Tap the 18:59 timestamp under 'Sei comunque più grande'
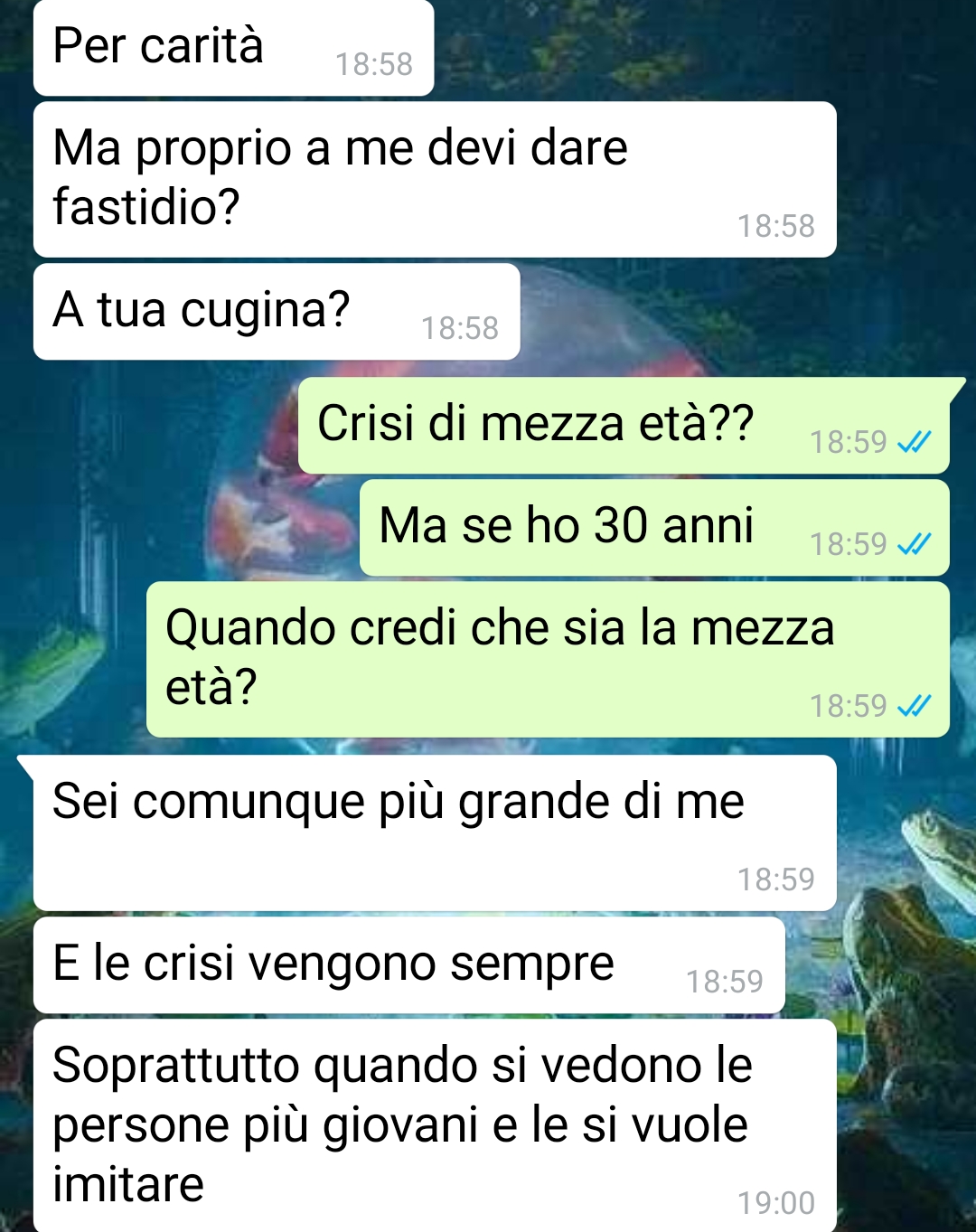 776,879
